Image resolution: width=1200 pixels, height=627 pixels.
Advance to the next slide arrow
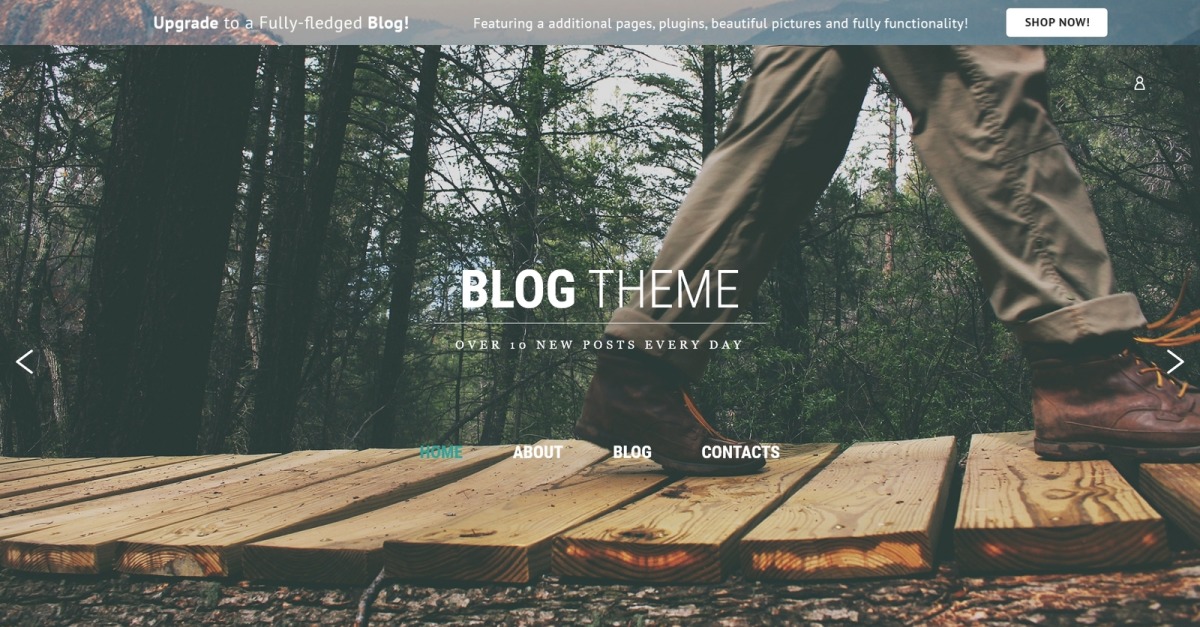[1175, 362]
